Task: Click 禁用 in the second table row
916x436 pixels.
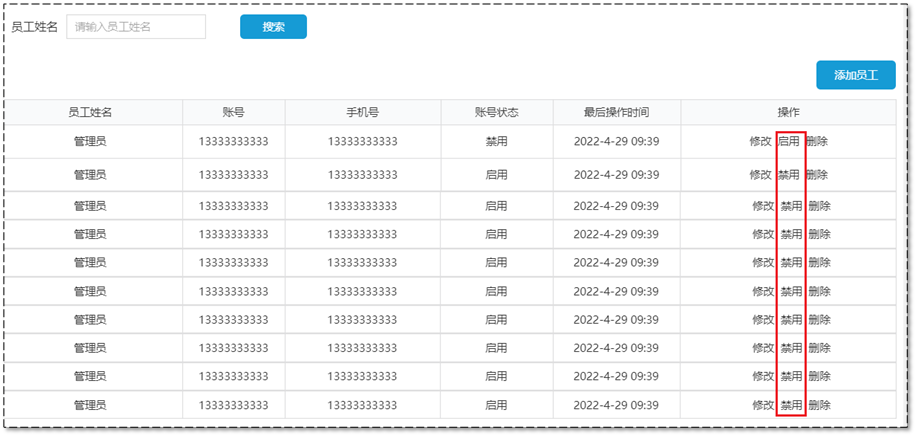Action: (789, 175)
